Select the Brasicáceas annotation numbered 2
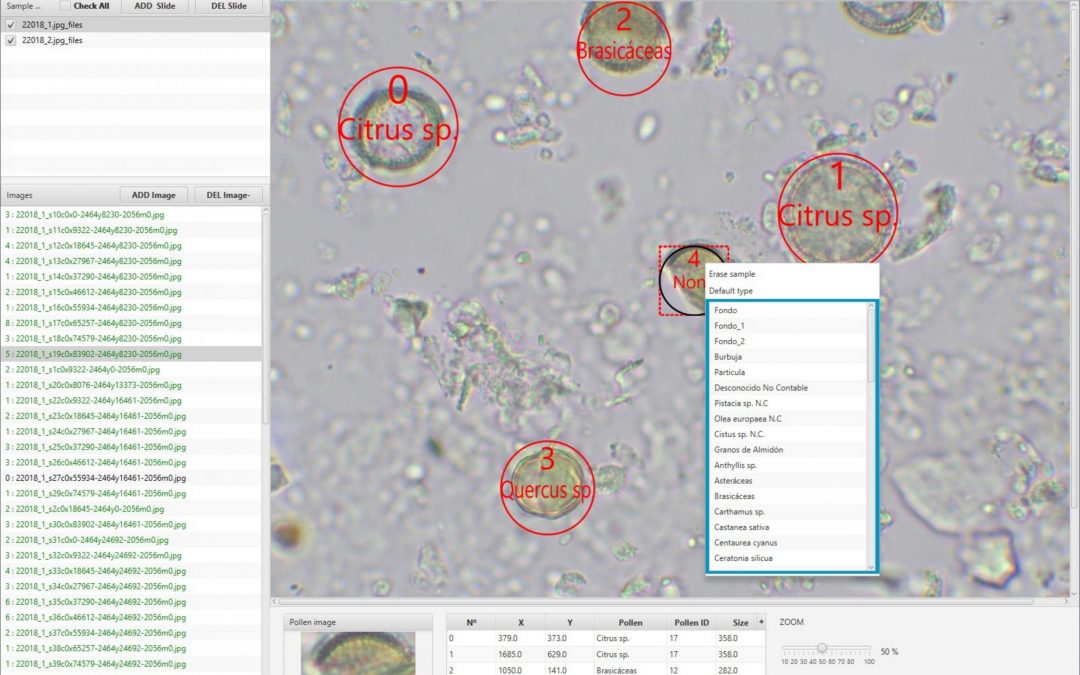The width and height of the screenshot is (1080, 675). coord(623,48)
